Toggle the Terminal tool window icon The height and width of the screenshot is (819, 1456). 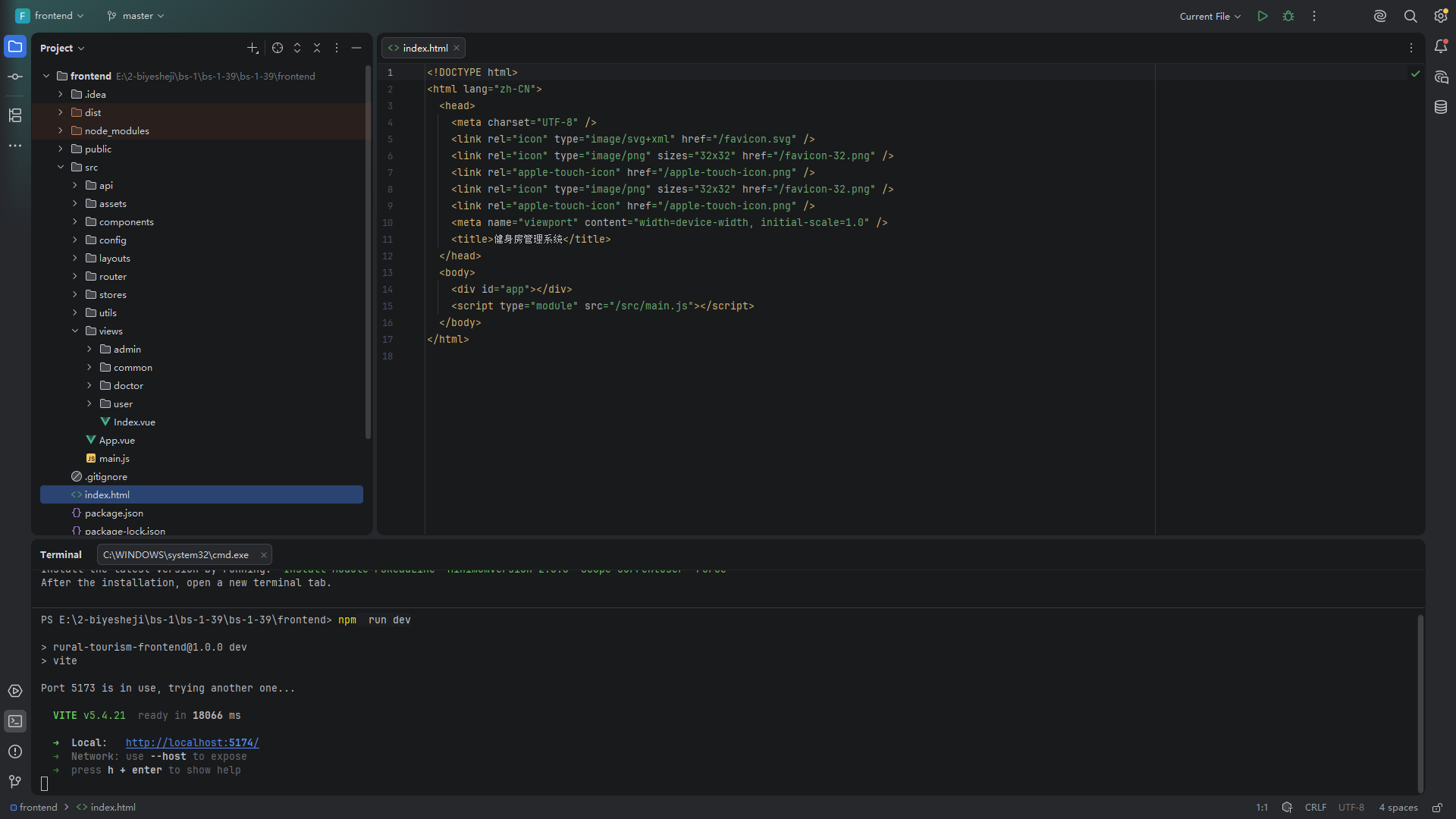point(15,721)
